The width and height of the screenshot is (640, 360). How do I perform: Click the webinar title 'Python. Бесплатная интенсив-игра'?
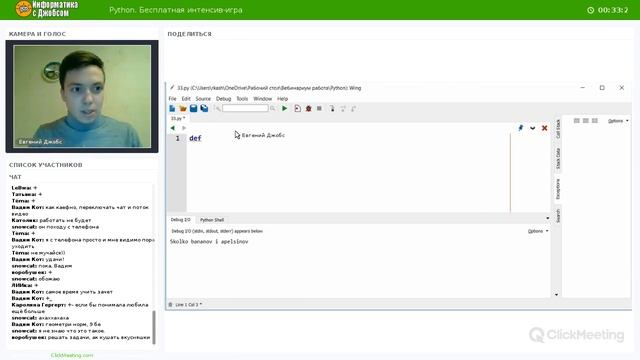[176, 10]
